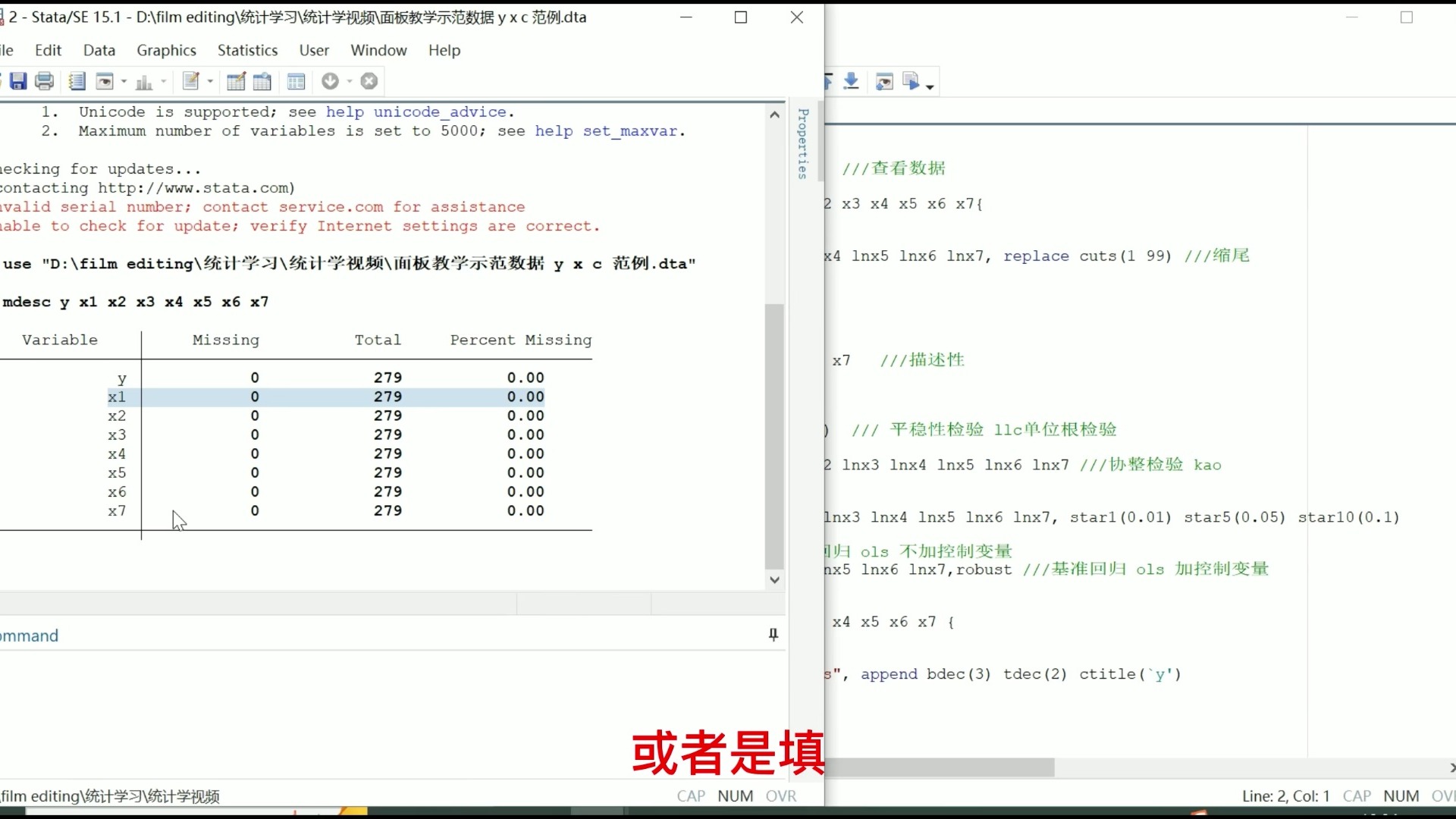
Task: Click the Data menu item
Action: [x=99, y=50]
